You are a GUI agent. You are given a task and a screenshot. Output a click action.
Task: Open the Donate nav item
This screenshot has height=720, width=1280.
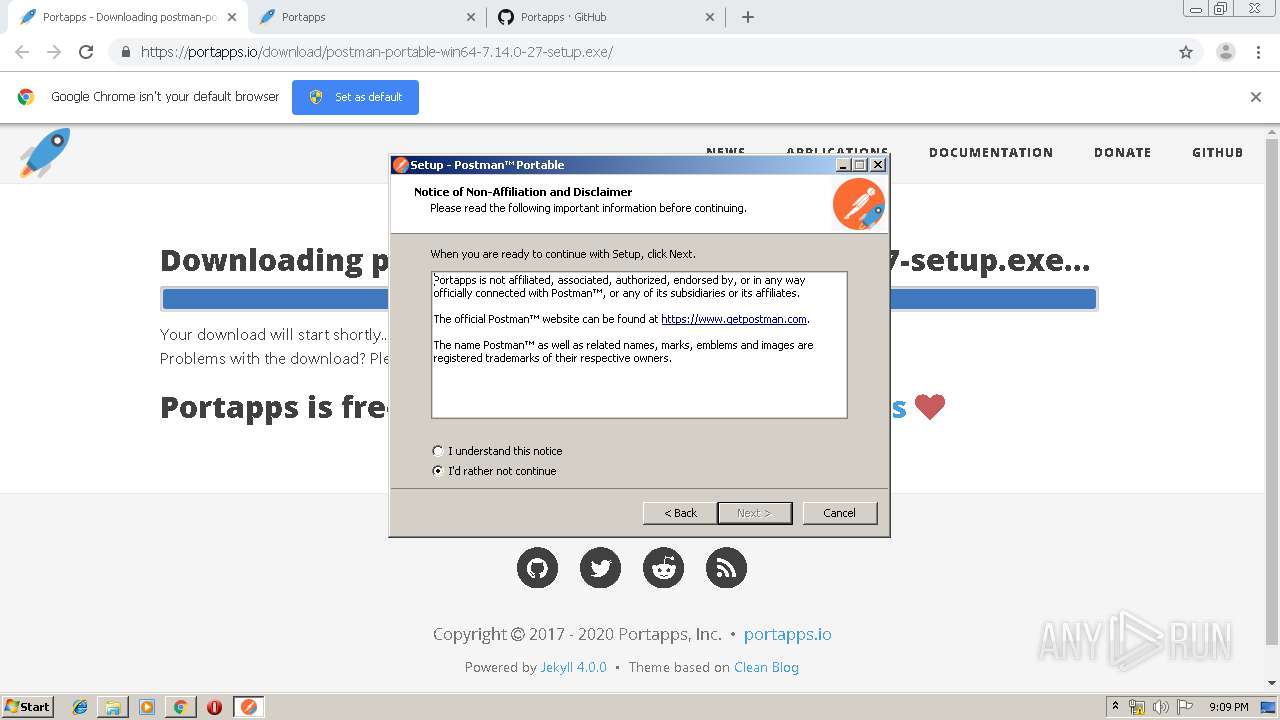[1122, 153]
